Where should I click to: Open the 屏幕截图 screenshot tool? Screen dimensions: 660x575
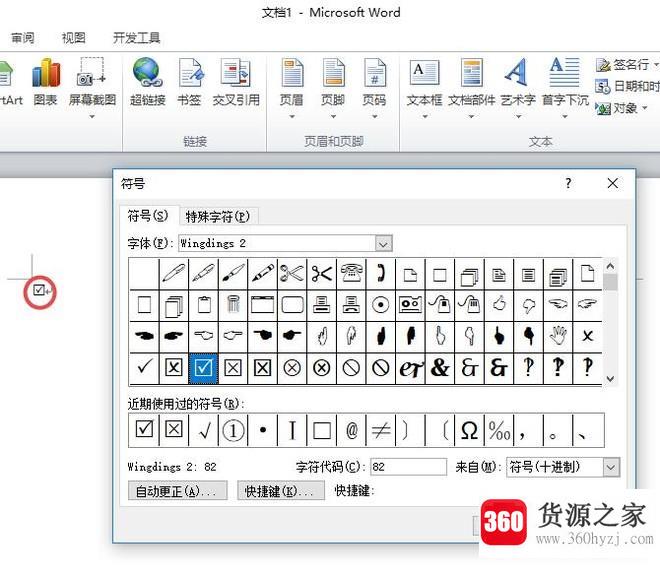tap(92, 82)
